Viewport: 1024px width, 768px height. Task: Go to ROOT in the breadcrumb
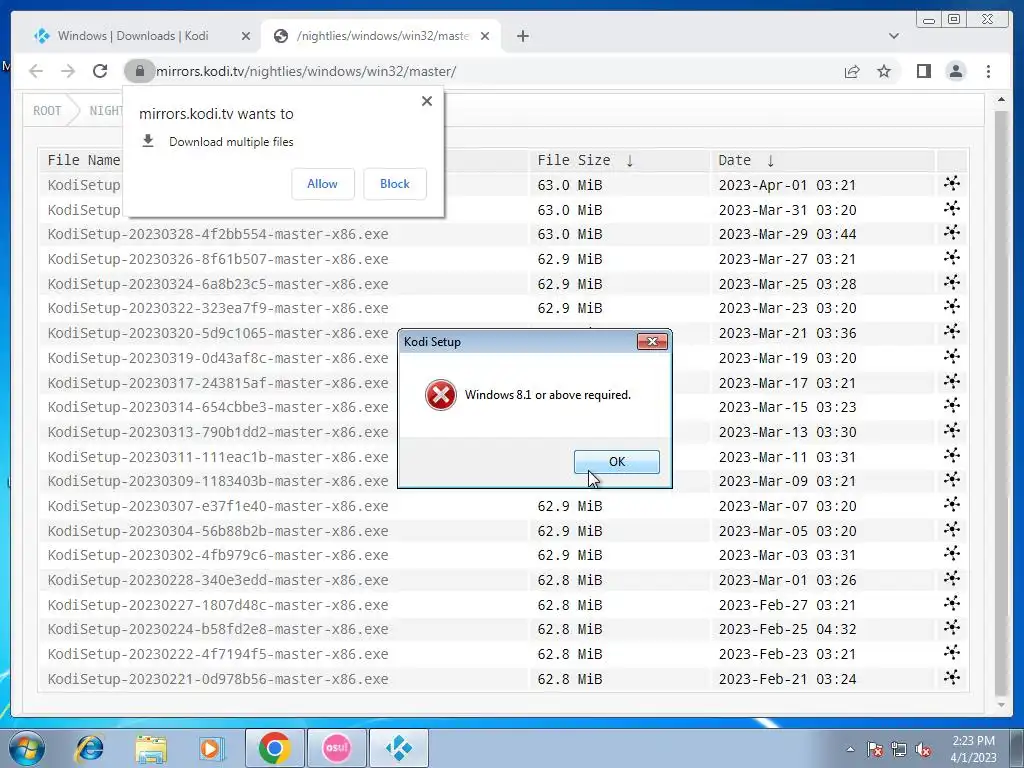[47, 111]
